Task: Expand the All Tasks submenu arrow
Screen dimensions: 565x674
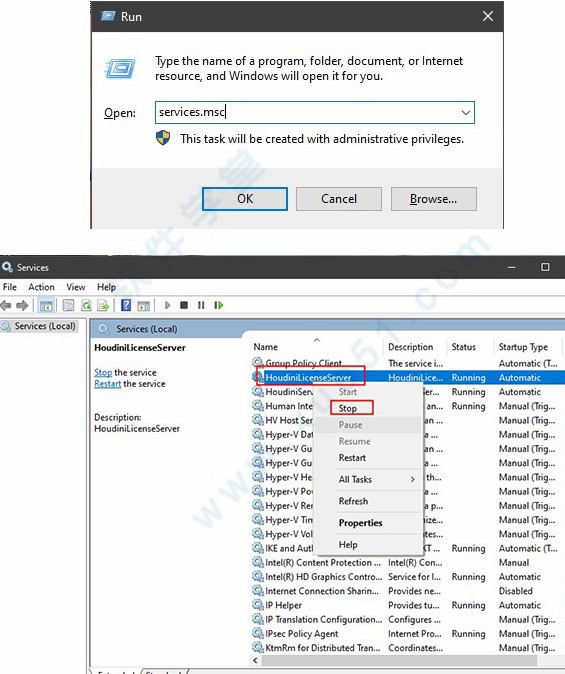Action: (x=412, y=479)
